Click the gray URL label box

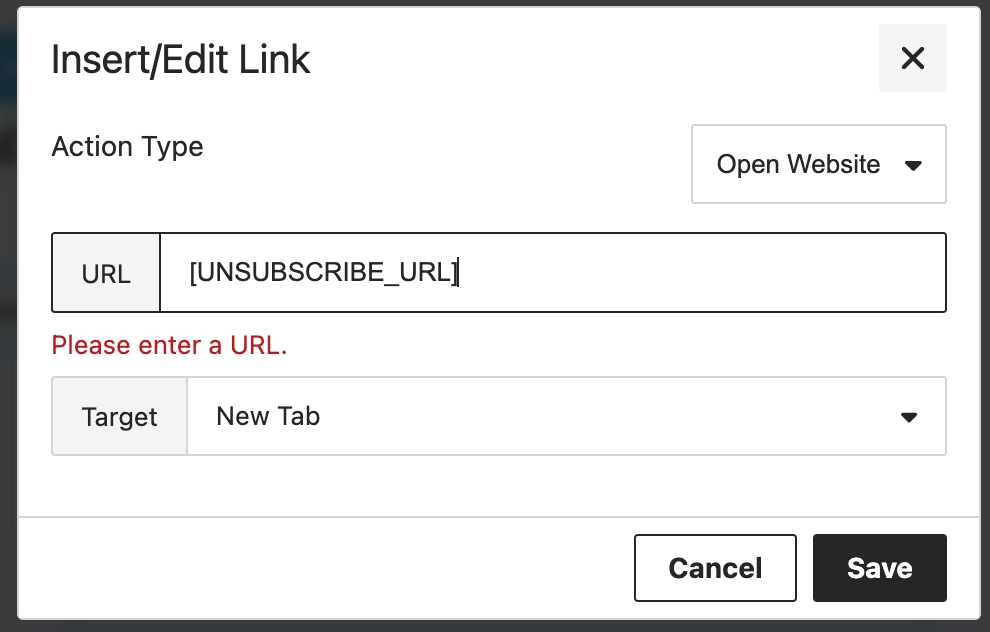106,273
